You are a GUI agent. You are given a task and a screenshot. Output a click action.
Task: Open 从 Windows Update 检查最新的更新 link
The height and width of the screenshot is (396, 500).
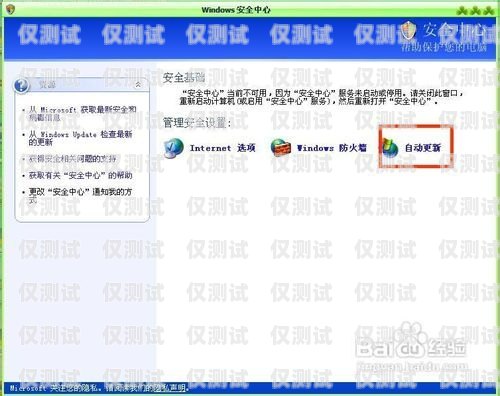coord(80,138)
